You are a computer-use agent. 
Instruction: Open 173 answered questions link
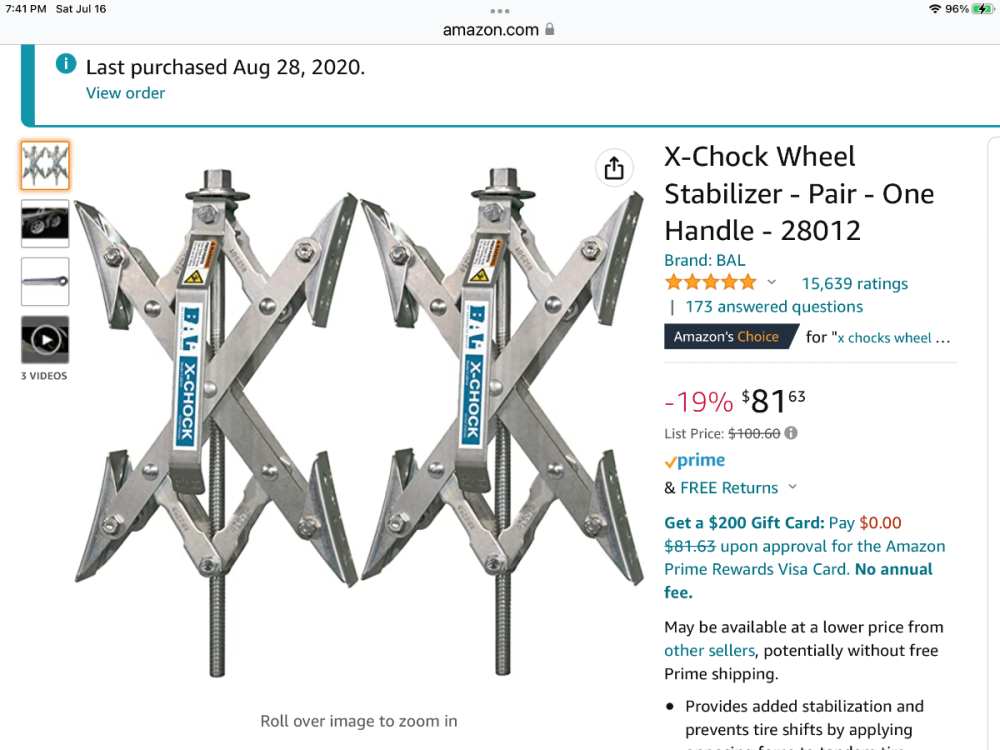tap(773, 307)
